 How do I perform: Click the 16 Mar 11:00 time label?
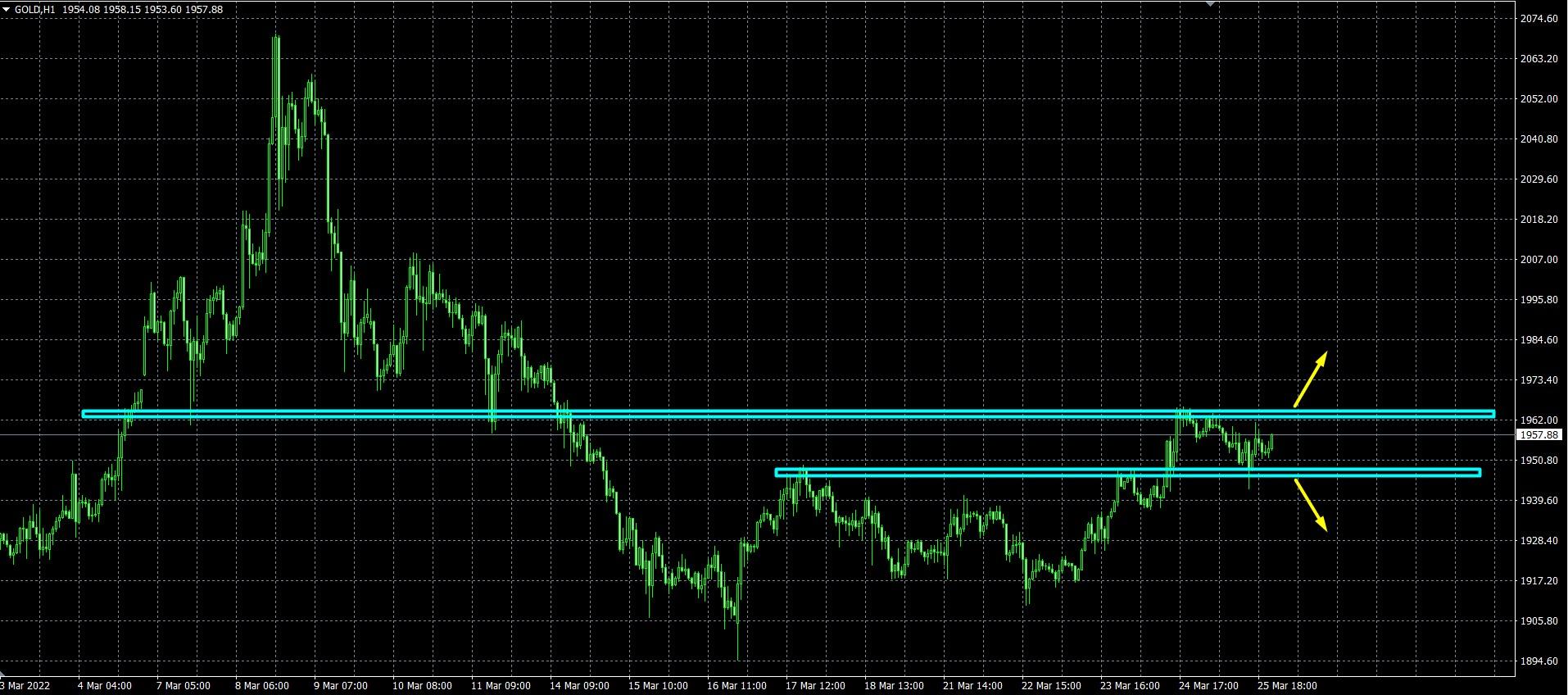click(x=736, y=685)
